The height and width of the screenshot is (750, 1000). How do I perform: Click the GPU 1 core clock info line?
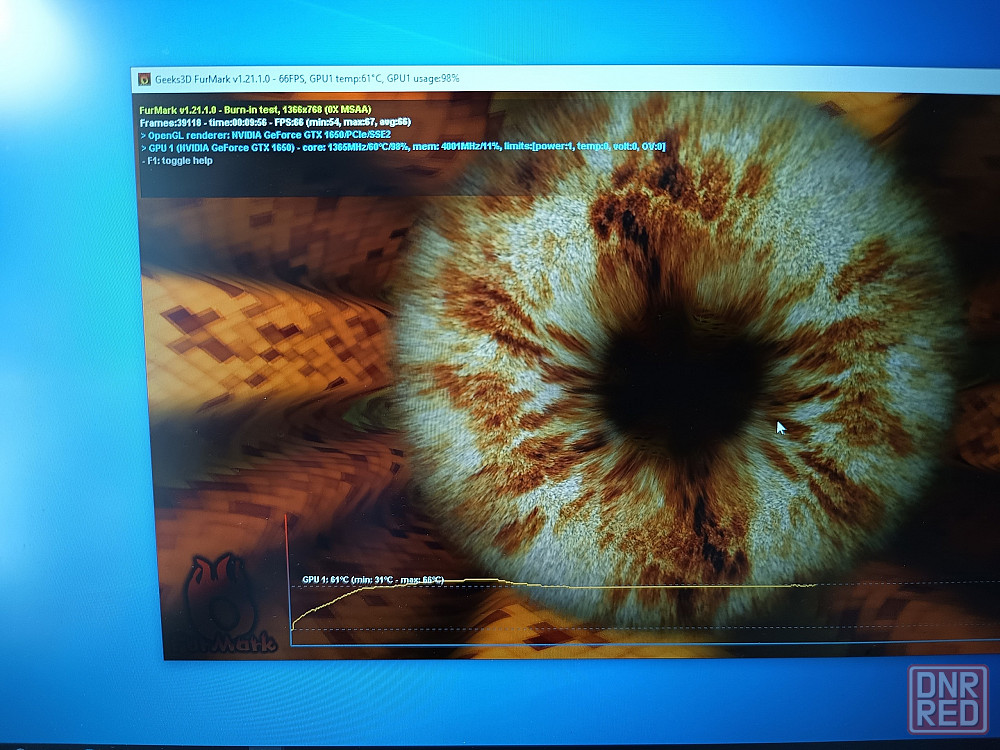coord(400,147)
